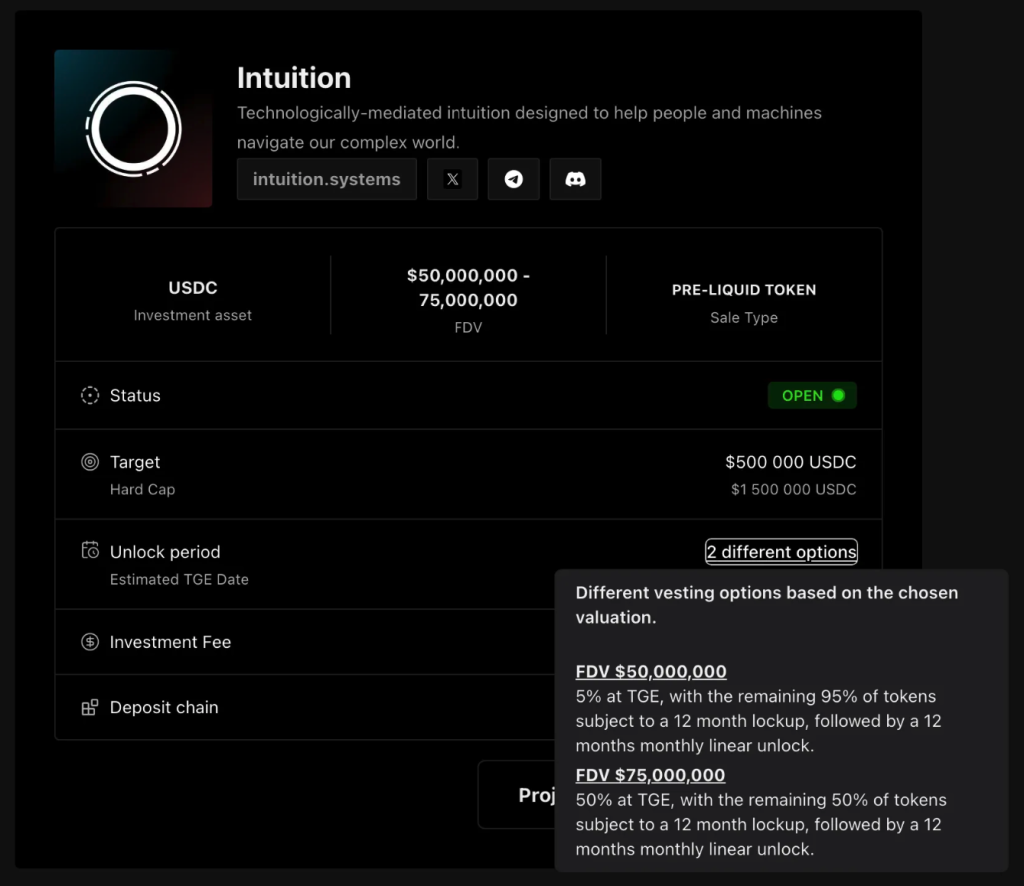The height and width of the screenshot is (886, 1024).
Task: Click the PRE-LIQUID TOKEN sale type cell
Action: (744, 301)
